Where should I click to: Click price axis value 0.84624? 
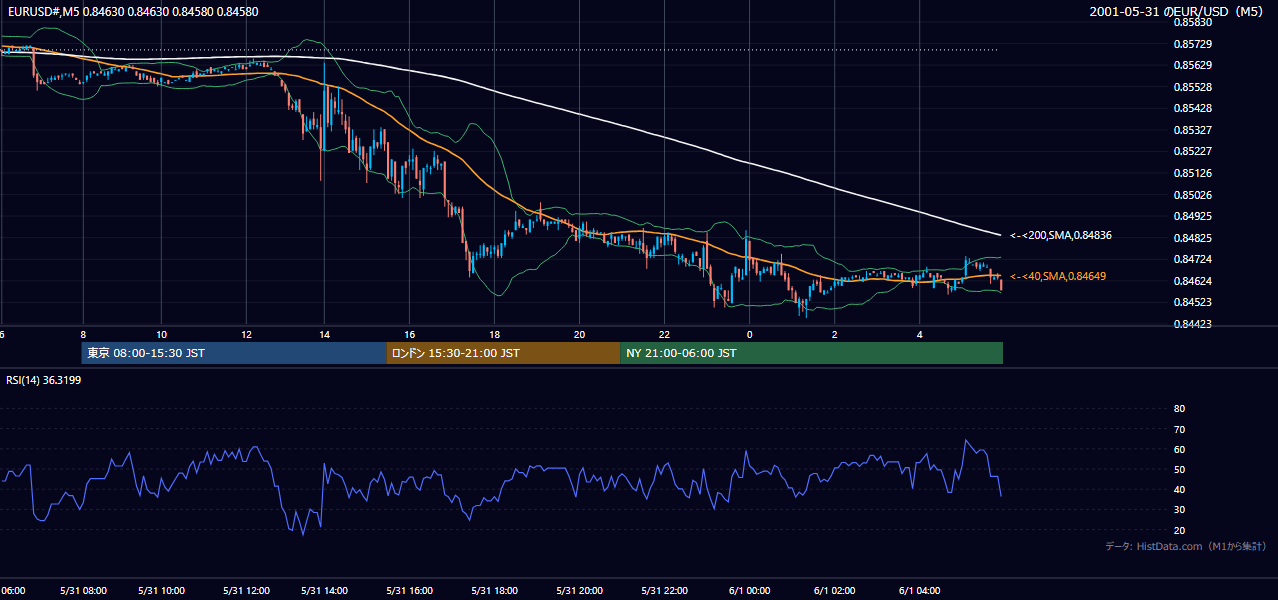1192,281
